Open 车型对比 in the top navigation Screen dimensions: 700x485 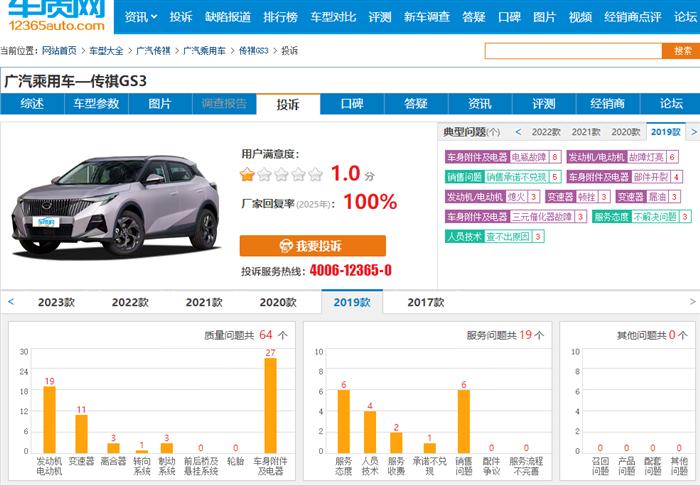(333, 17)
